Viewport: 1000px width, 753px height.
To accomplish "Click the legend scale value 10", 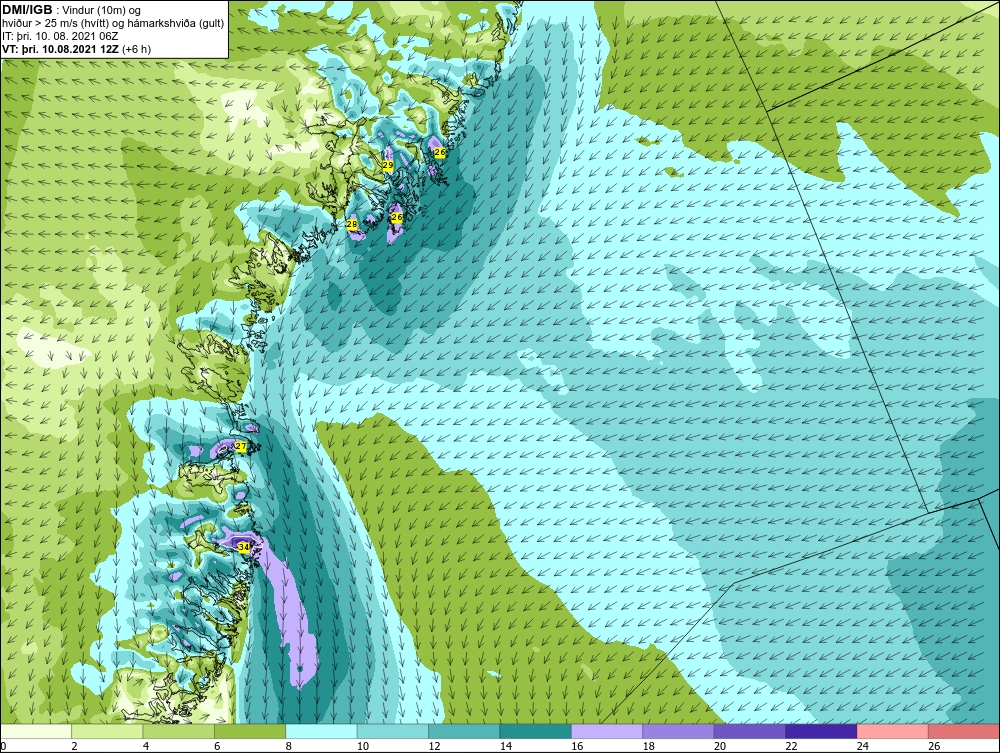I will click(363, 746).
